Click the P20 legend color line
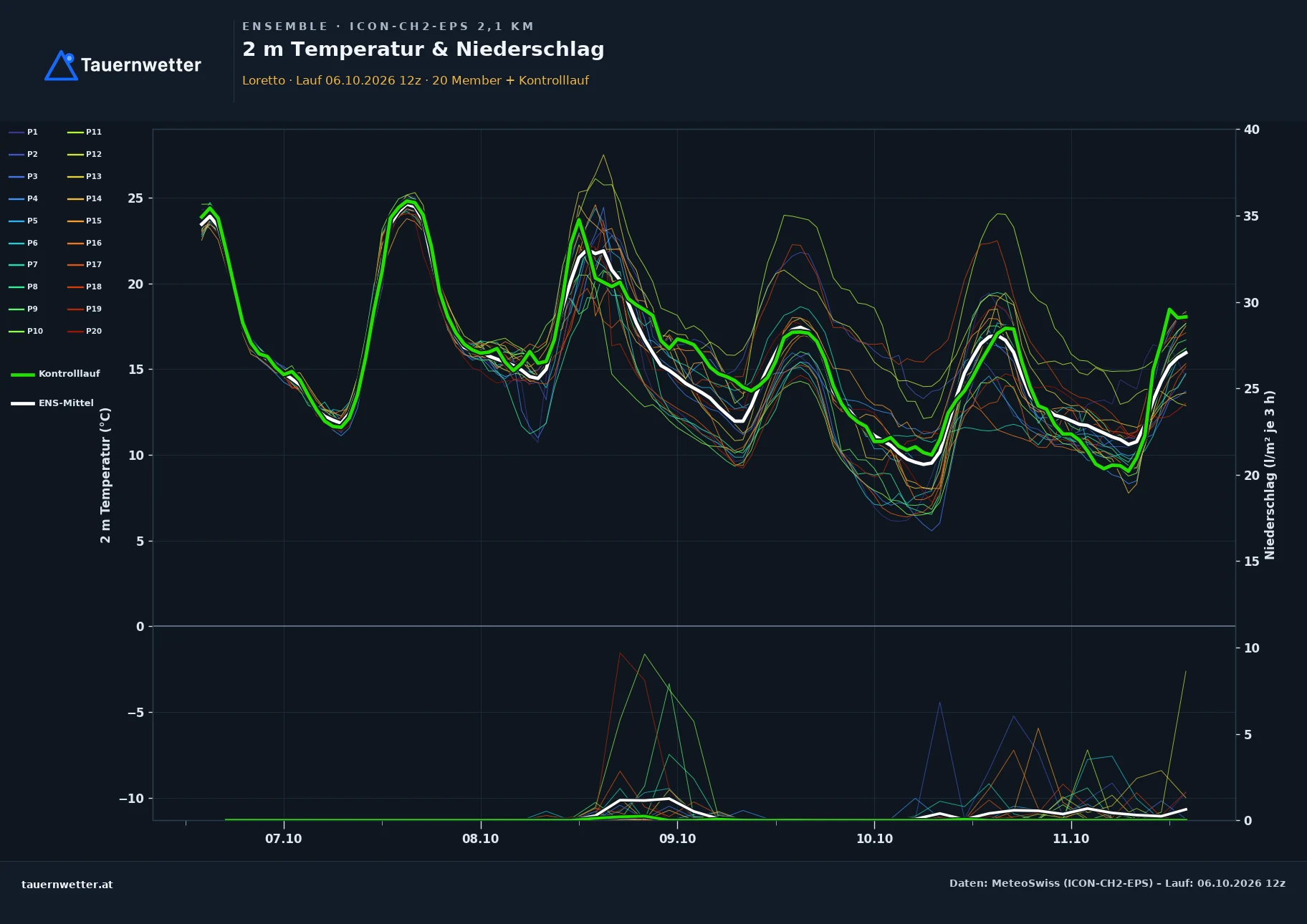Viewport: 1307px width, 924px height. [x=75, y=331]
